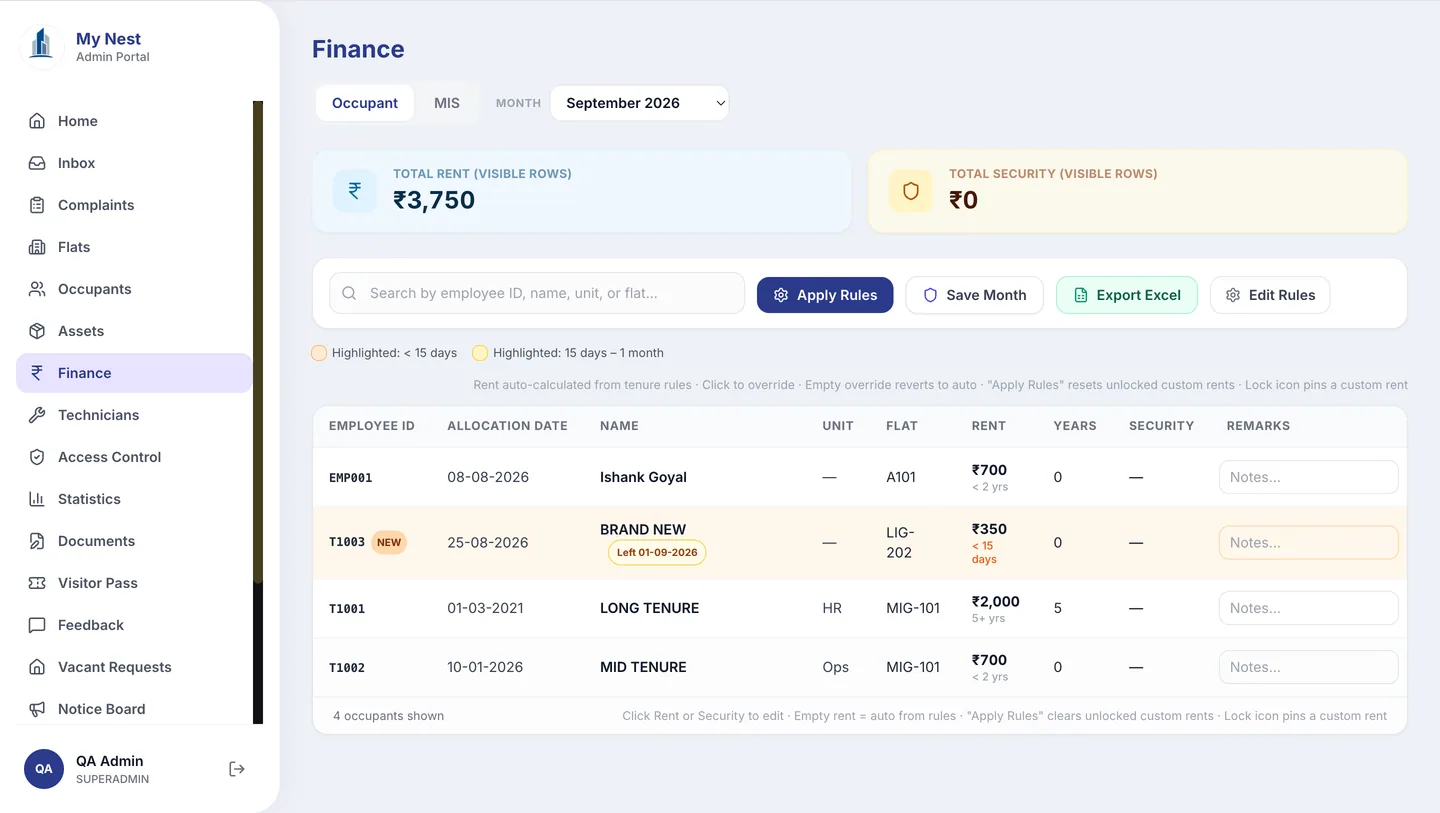Click the Documents file icon
Screen dimensions: 1440x813
[x=37, y=541]
